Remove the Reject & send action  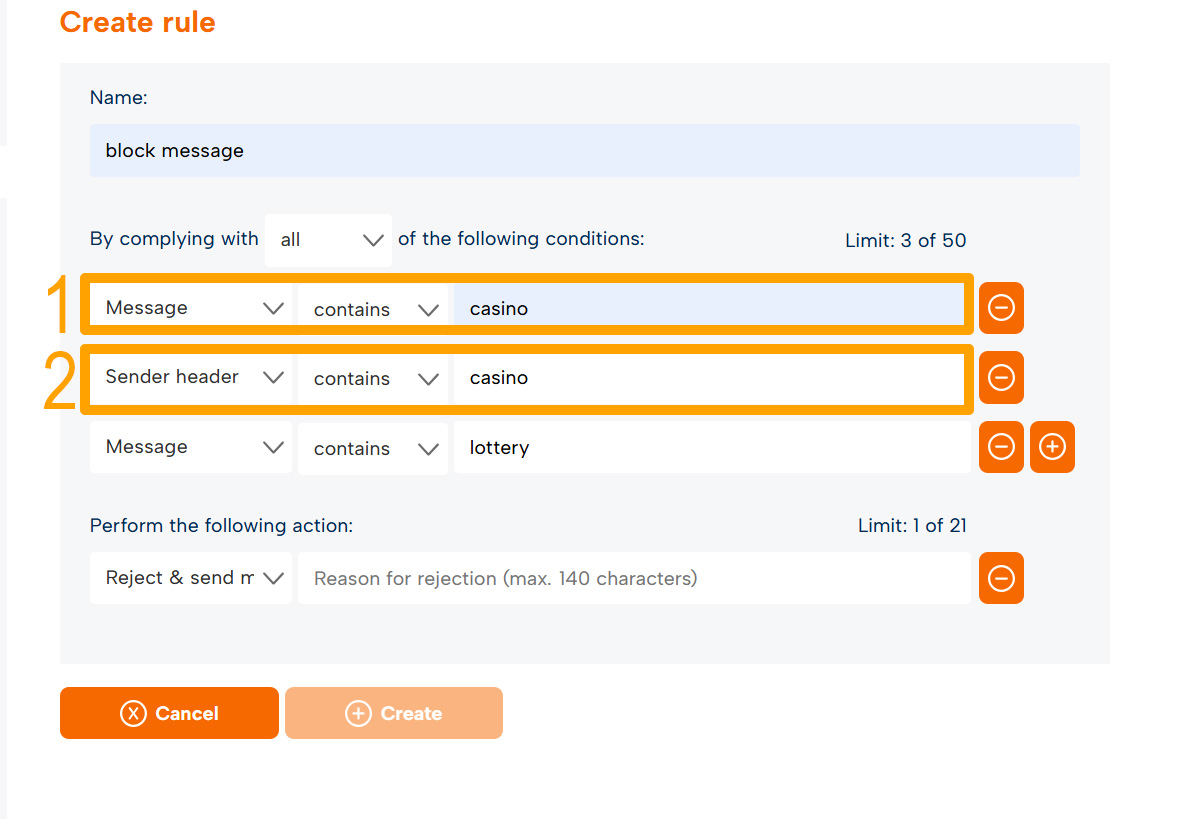[x=1001, y=578]
